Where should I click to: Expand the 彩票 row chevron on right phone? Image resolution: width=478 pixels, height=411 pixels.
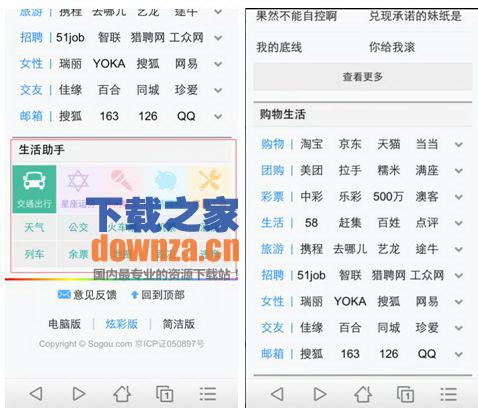[x=459, y=197]
